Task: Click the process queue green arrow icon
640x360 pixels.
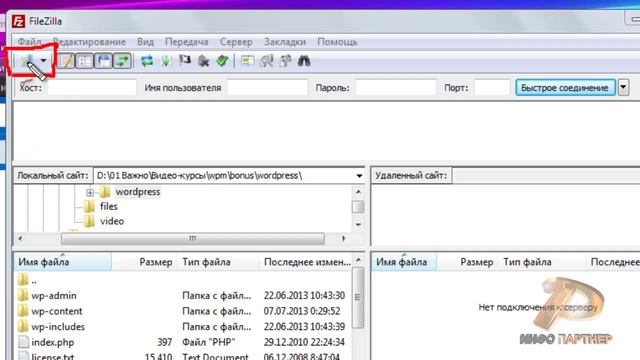Action: click(166, 61)
